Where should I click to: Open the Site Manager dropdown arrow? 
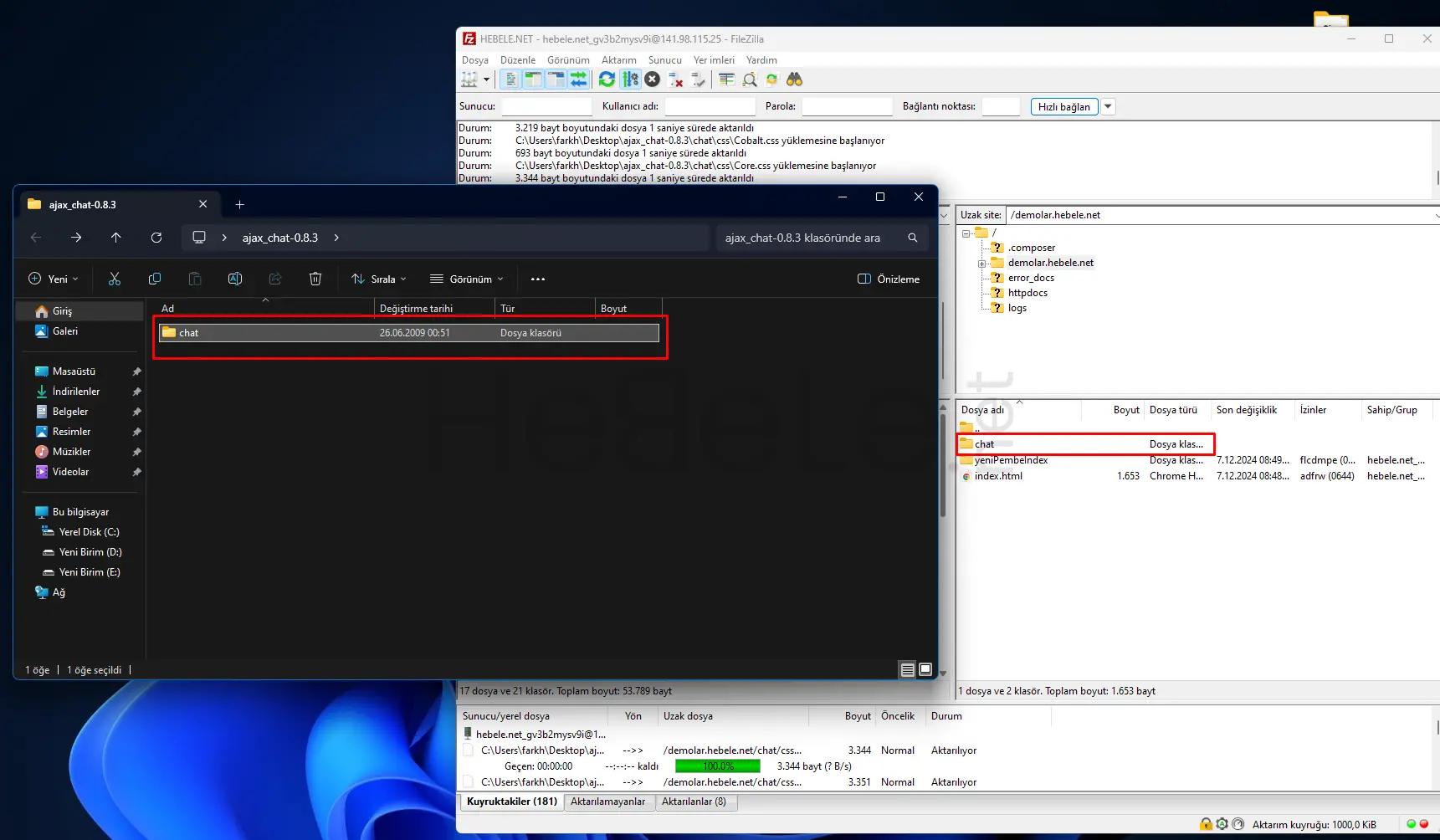[486, 79]
